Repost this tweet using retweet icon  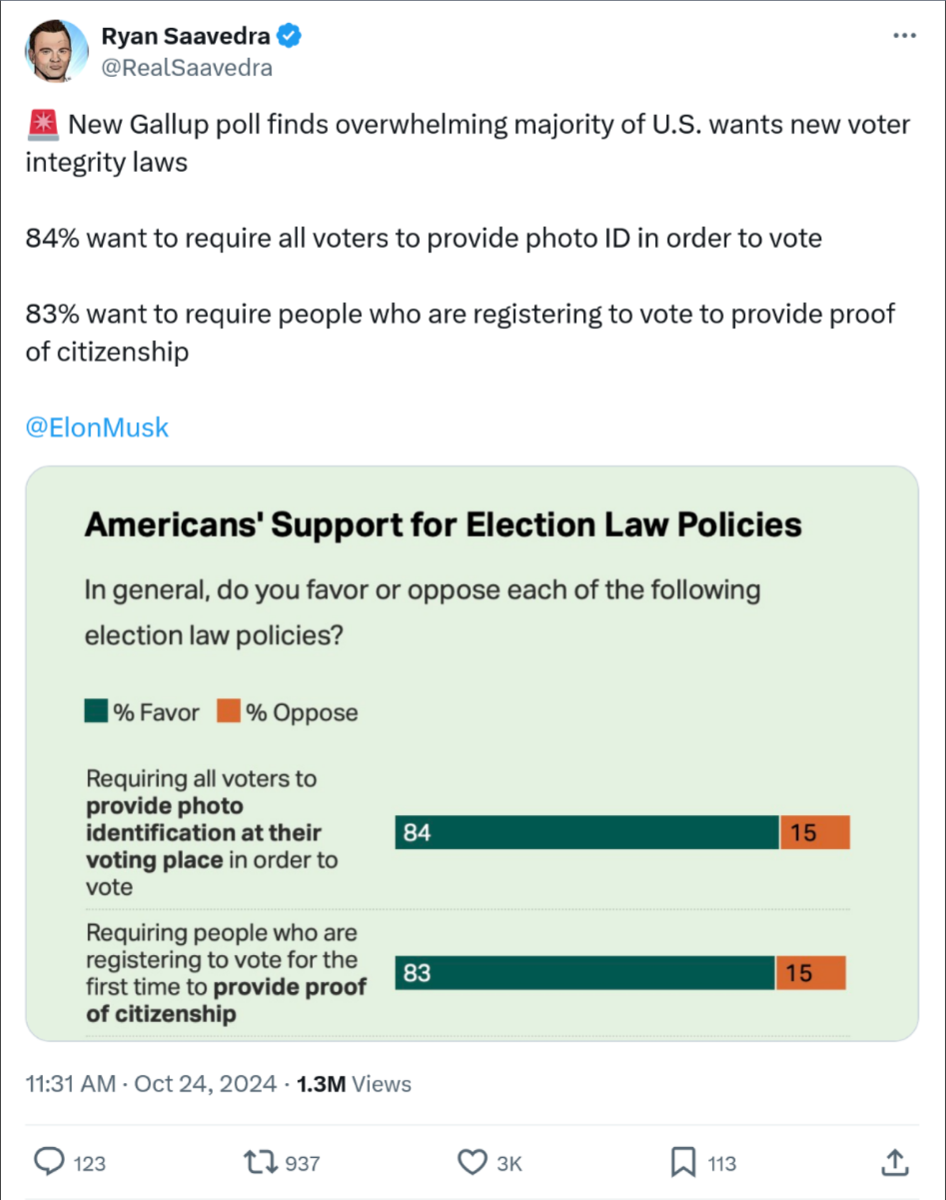tap(260, 1162)
